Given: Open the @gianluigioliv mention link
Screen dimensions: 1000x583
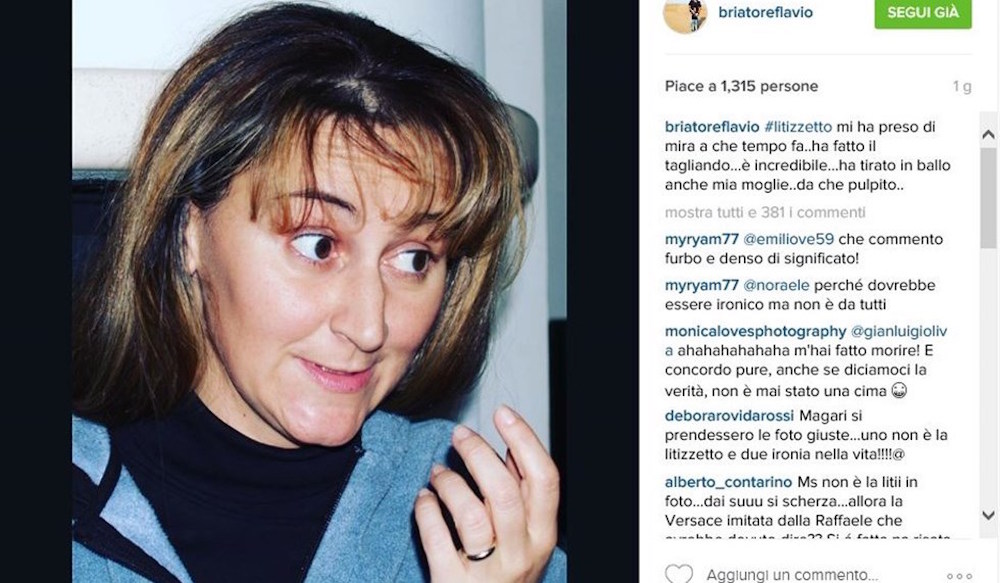Looking at the screenshot, I should click(899, 332).
